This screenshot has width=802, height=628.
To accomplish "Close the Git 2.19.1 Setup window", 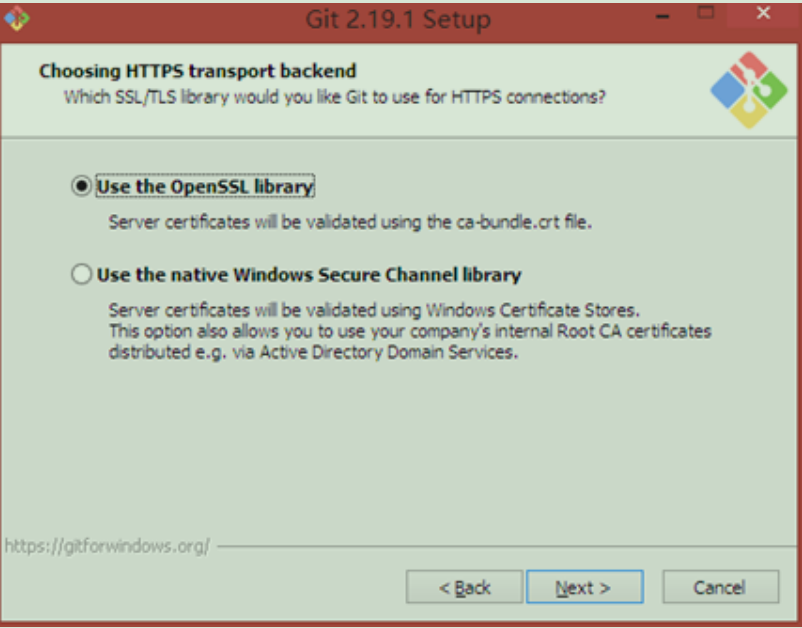I will tap(763, 13).
